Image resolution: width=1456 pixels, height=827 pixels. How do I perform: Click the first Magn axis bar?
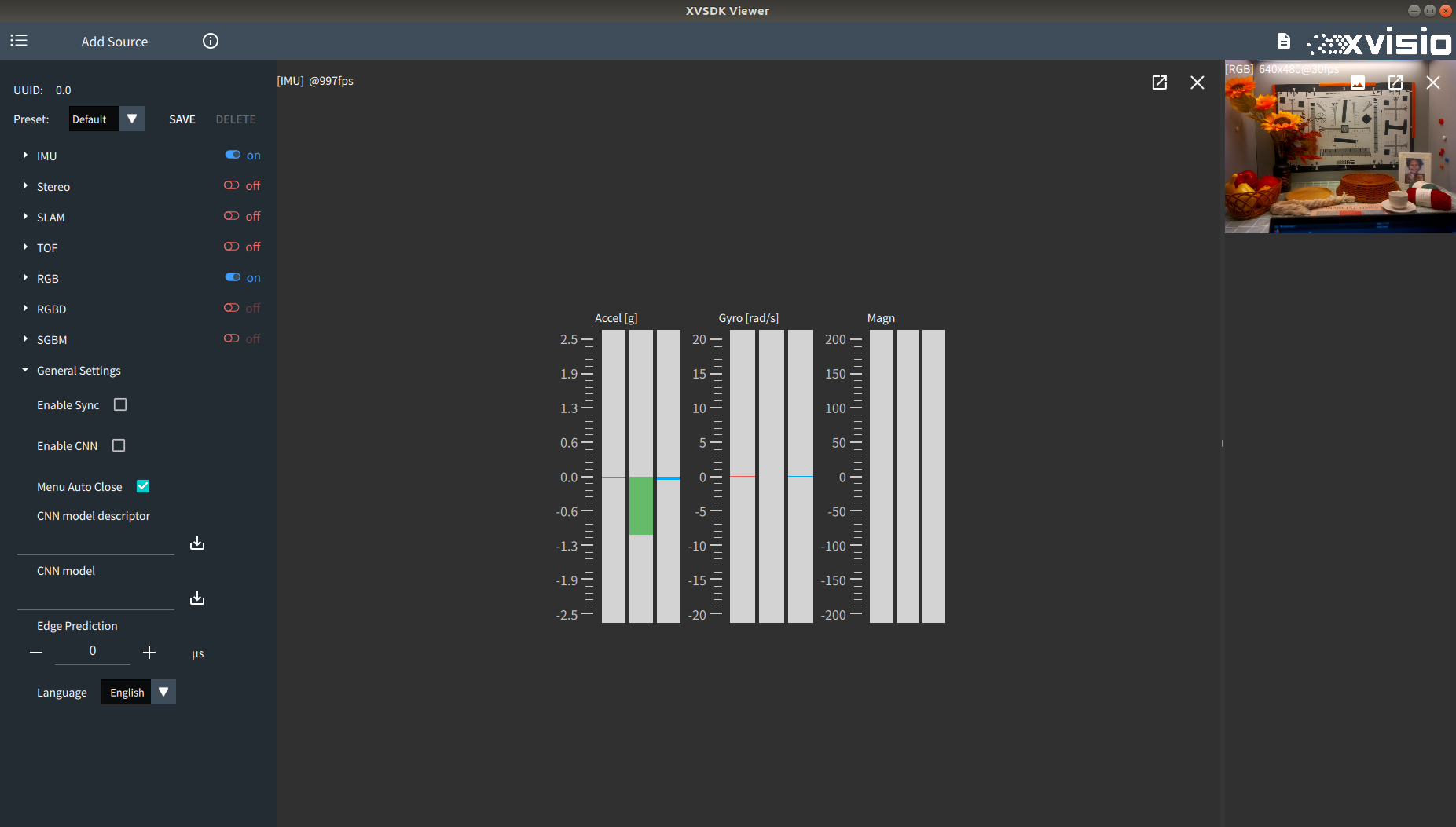pyautogui.click(x=881, y=476)
